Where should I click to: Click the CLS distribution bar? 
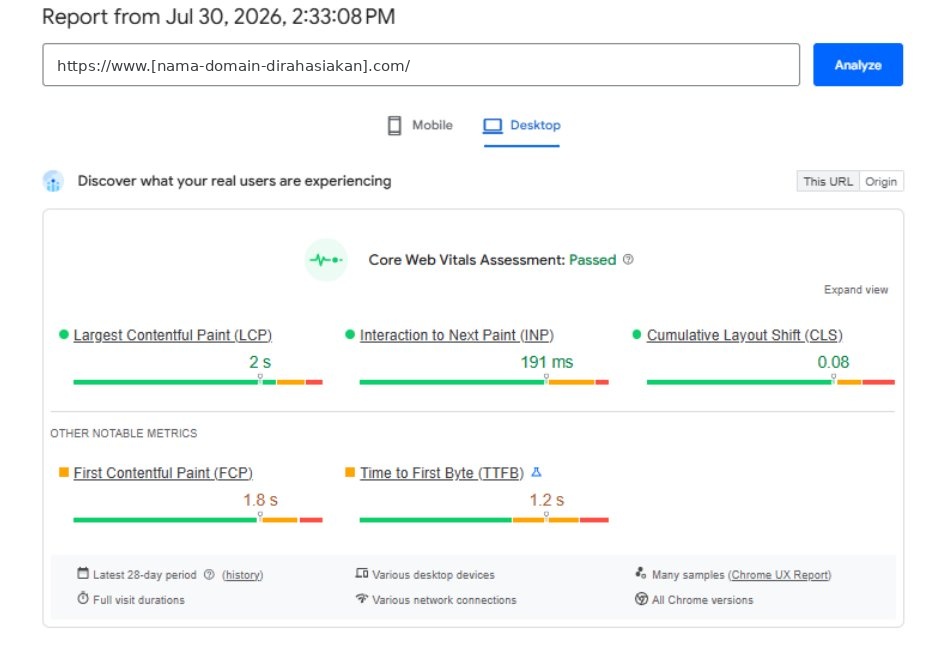[x=770, y=382]
